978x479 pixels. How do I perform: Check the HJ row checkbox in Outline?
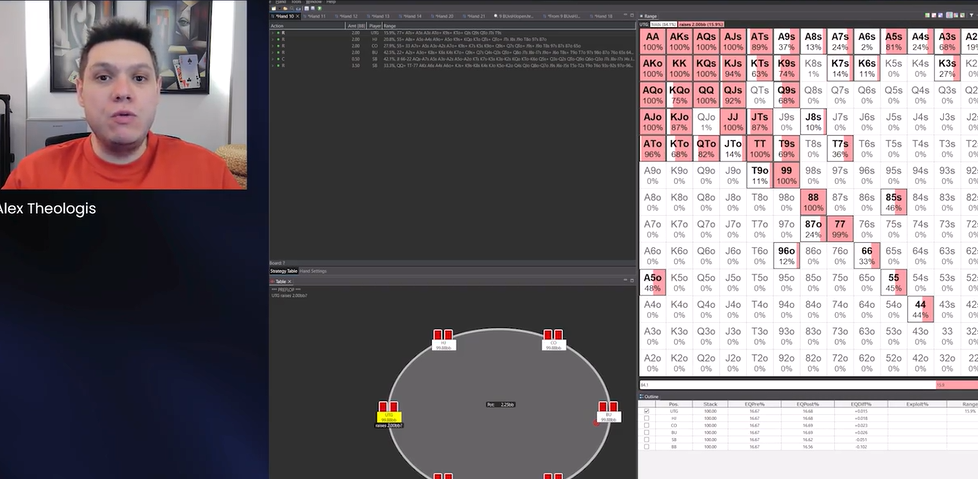(646, 419)
